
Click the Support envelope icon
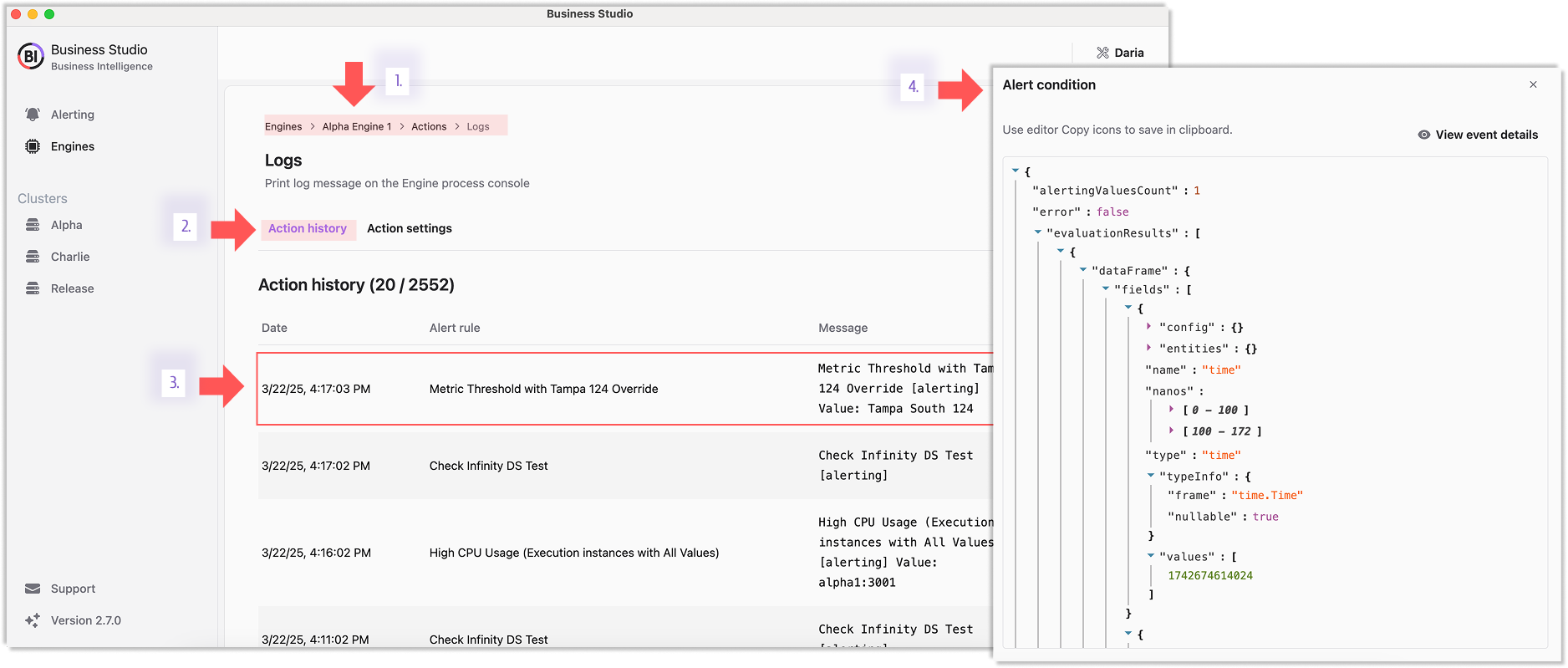coord(33,589)
